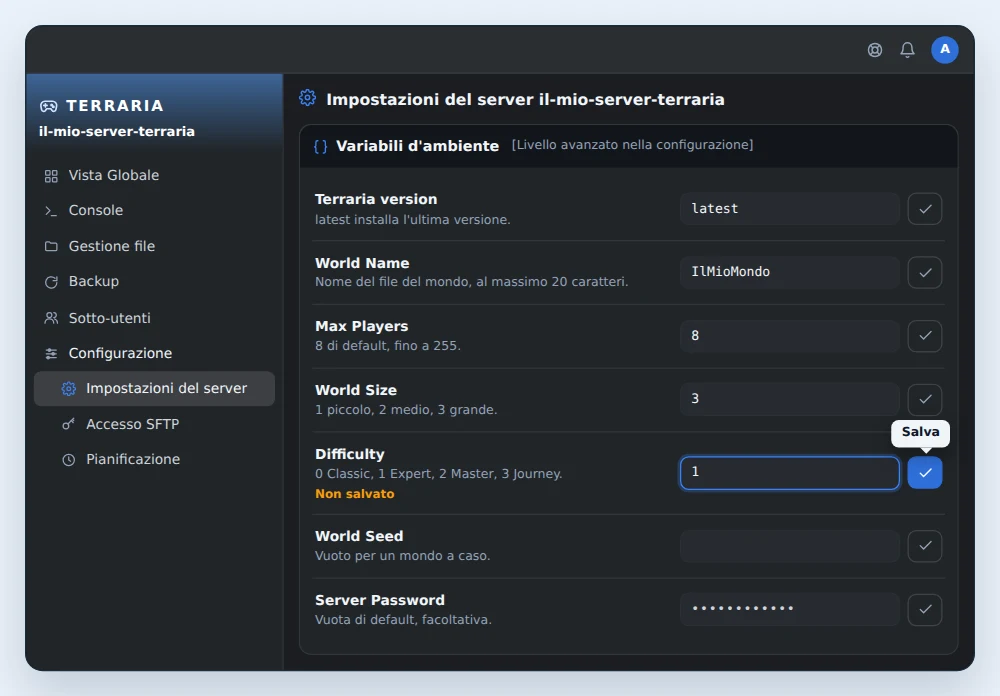Click the Terraria gamepad icon
This screenshot has width=1000, height=696.
(x=48, y=106)
